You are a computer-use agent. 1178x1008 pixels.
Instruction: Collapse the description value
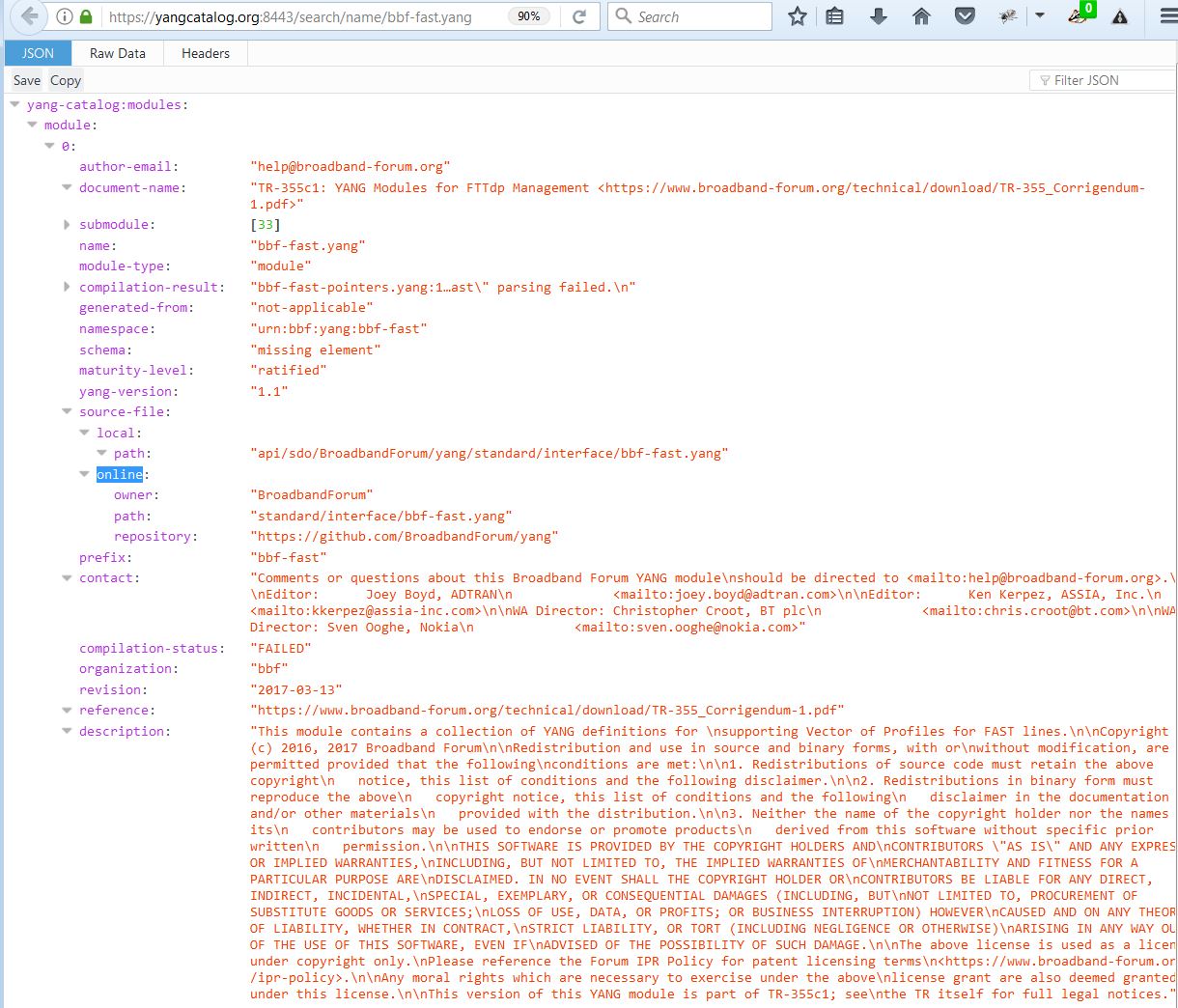click(x=67, y=732)
